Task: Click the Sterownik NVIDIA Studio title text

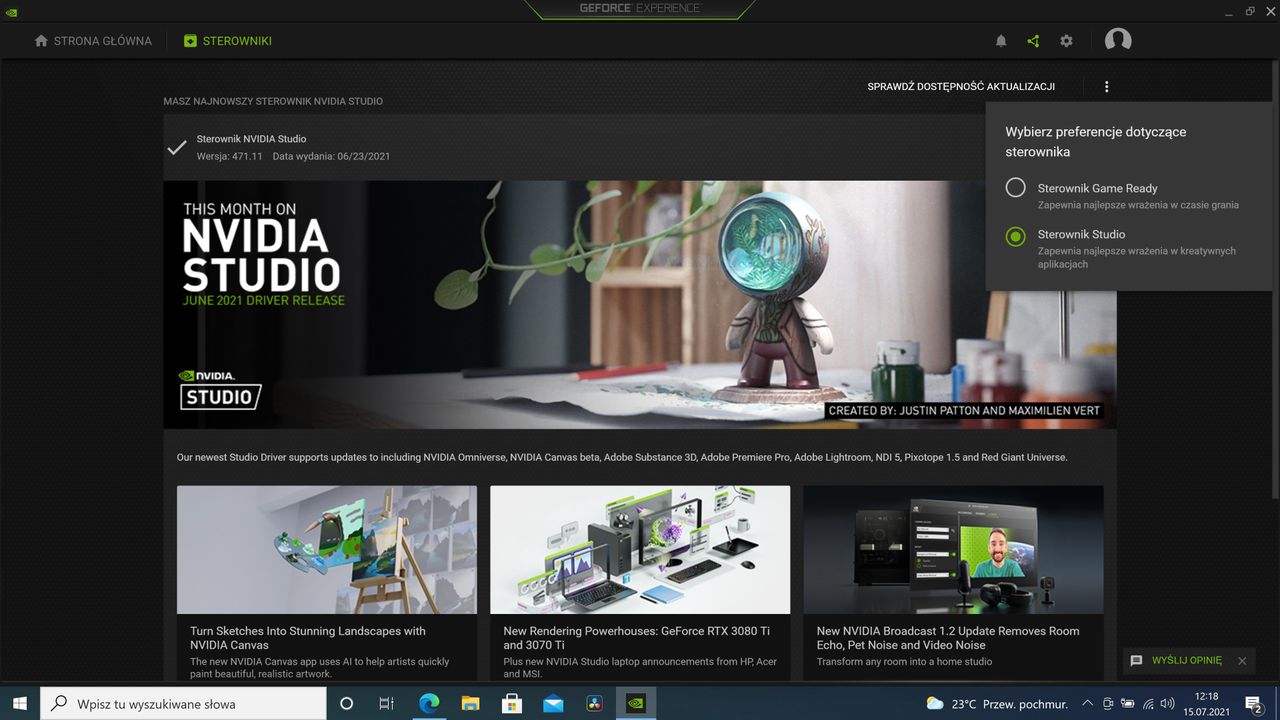Action: coord(251,139)
